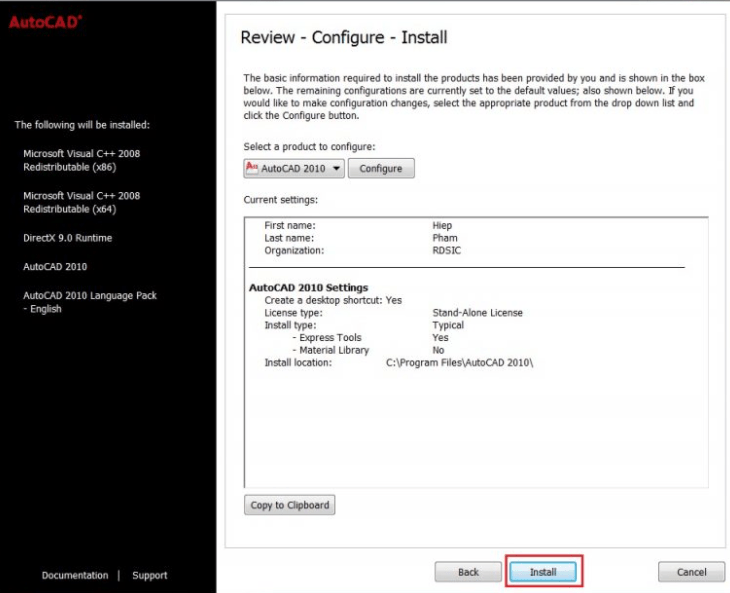Select 'Microsoft Visual C++ 2008 Redistributable (x86)' text
This screenshot has width=730, height=593.
pos(81,160)
